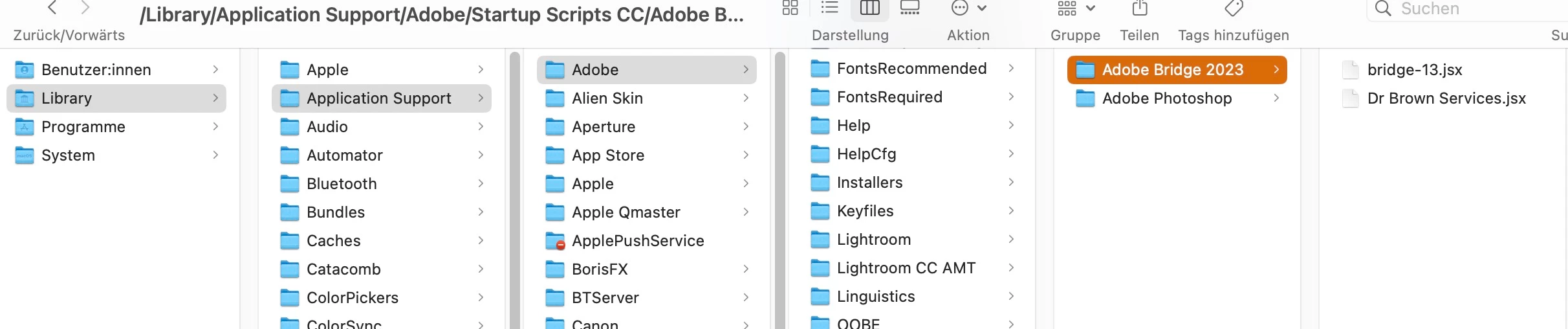Click the window path title text
Viewport: 1568px width, 329px height.
point(442,14)
